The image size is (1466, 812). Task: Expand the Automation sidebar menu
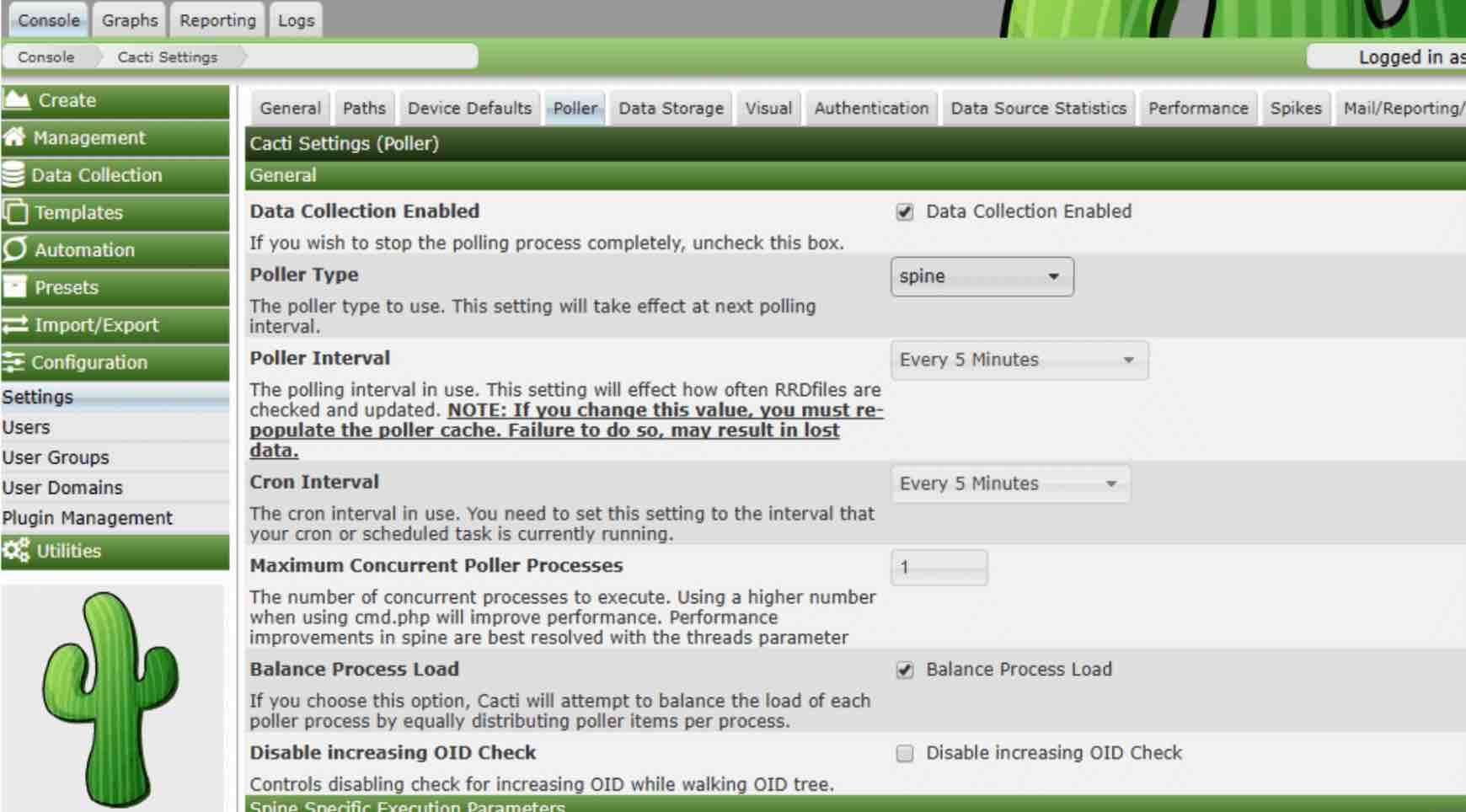pyautogui.click(x=115, y=250)
